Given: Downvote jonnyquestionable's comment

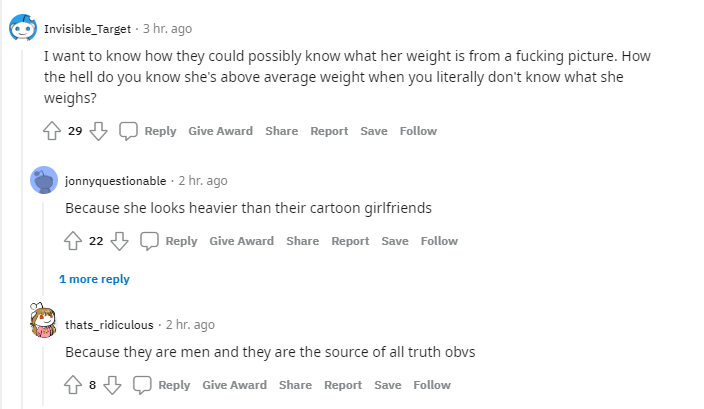Looking at the screenshot, I should coord(119,241).
